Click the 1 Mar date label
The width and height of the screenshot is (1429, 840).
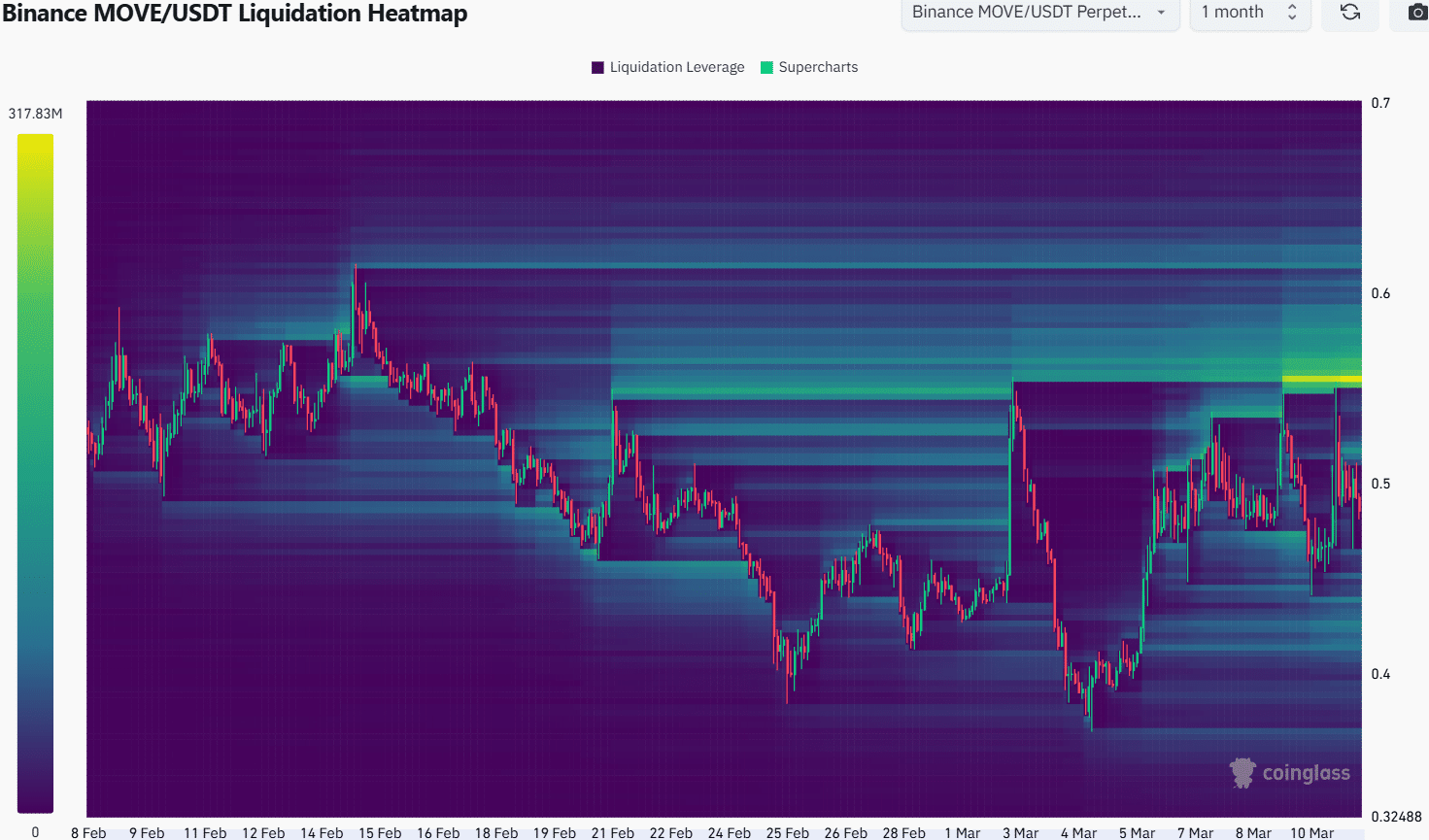963,832
